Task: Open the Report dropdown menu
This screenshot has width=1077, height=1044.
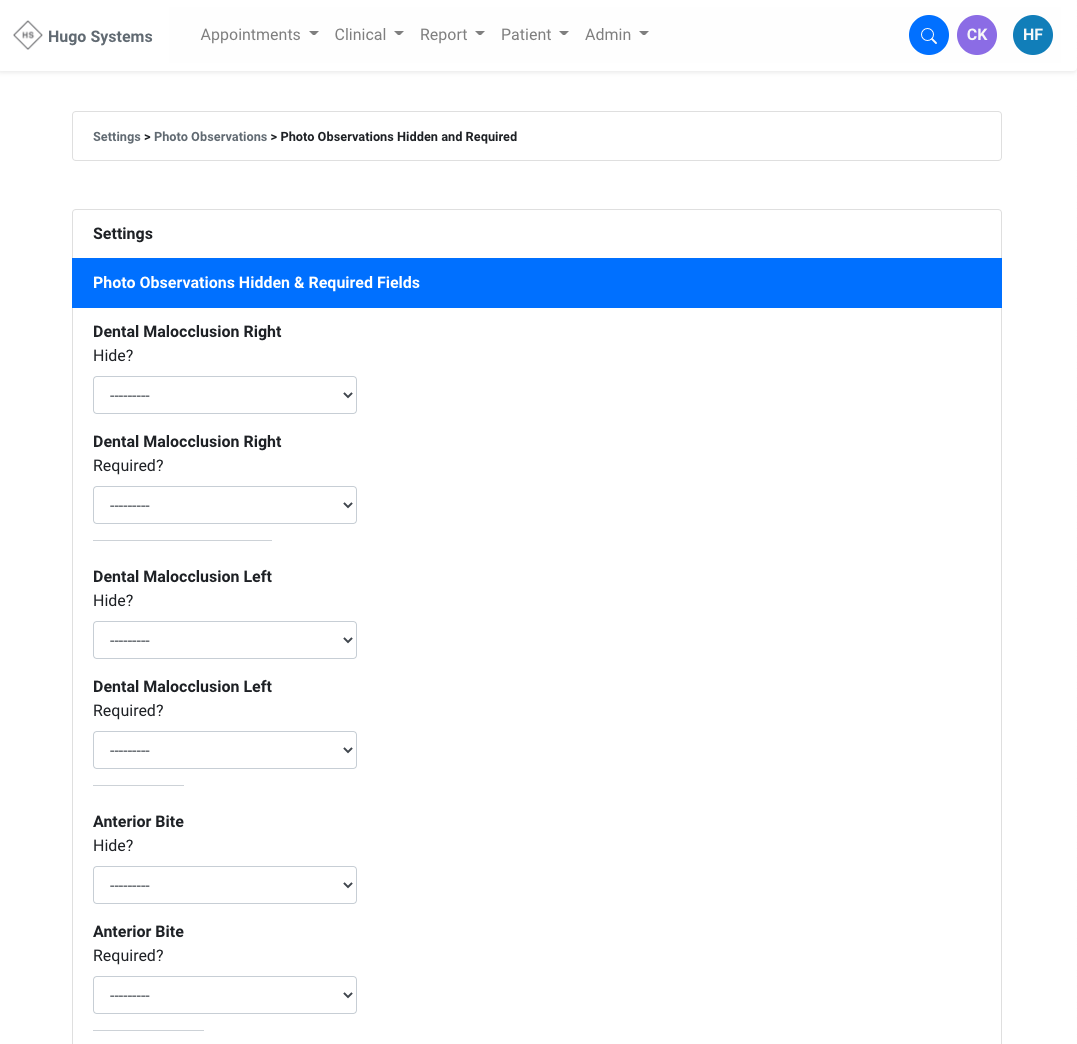Action: tap(452, 35)
